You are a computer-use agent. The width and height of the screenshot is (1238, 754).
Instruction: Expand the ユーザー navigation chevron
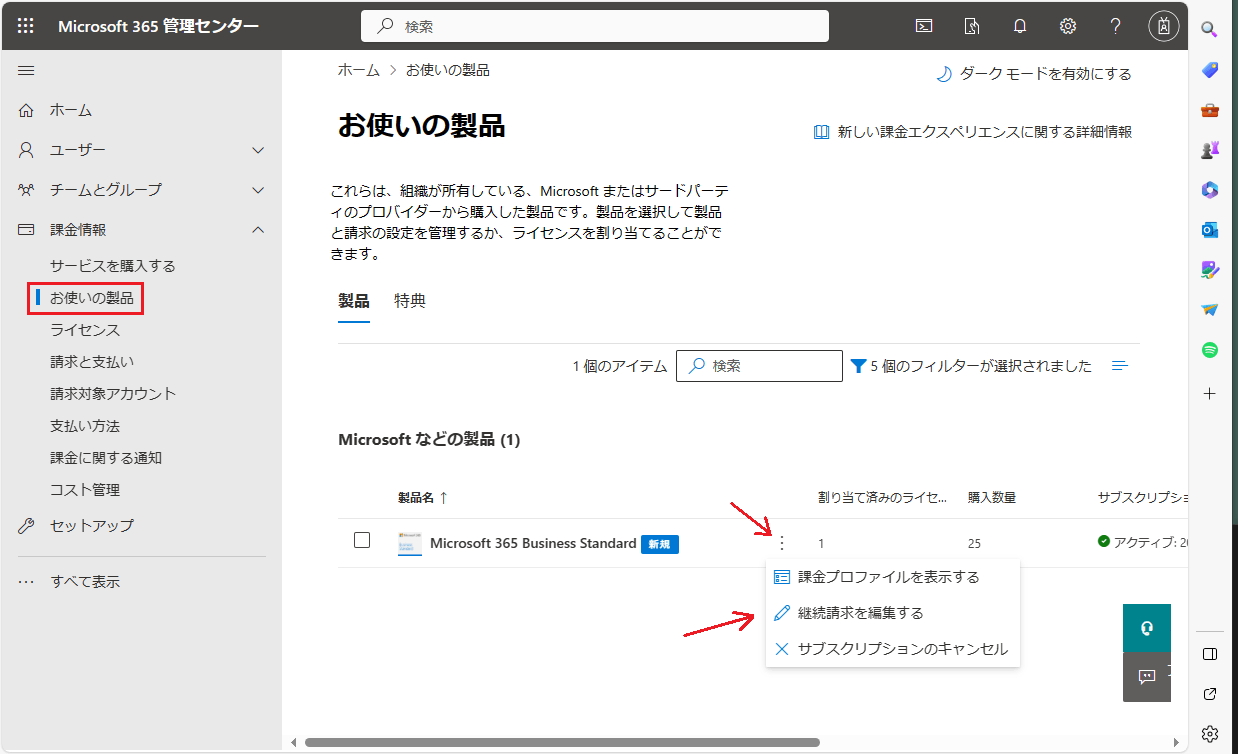[258, 150]
